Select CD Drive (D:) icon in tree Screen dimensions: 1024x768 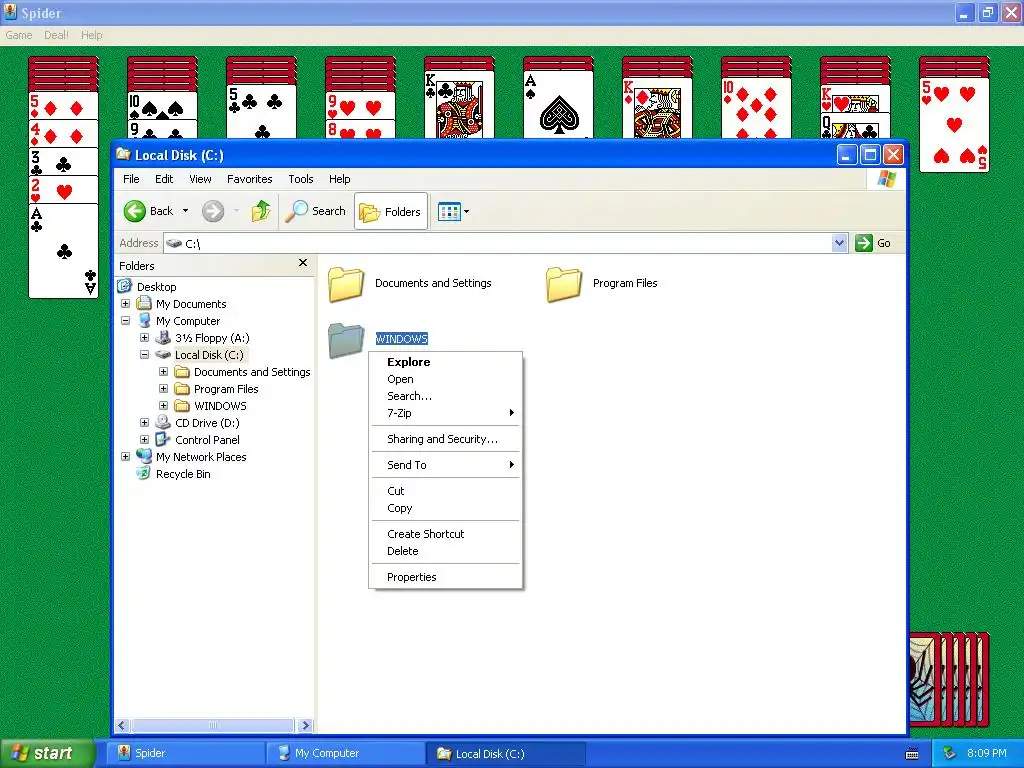click(163, 423)
